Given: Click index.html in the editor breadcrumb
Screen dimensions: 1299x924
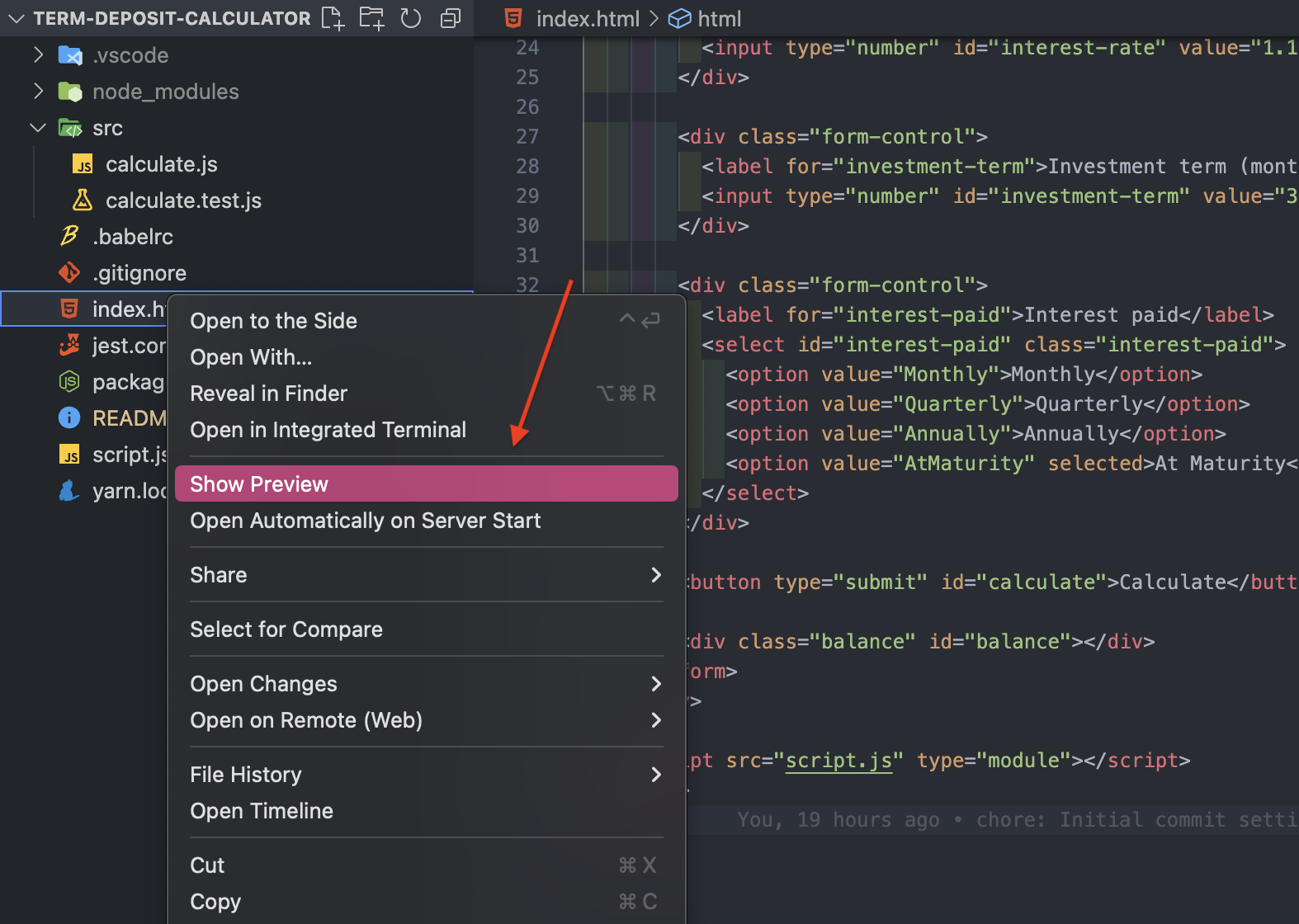Looking at the screenshot, I should click(588, 18).
